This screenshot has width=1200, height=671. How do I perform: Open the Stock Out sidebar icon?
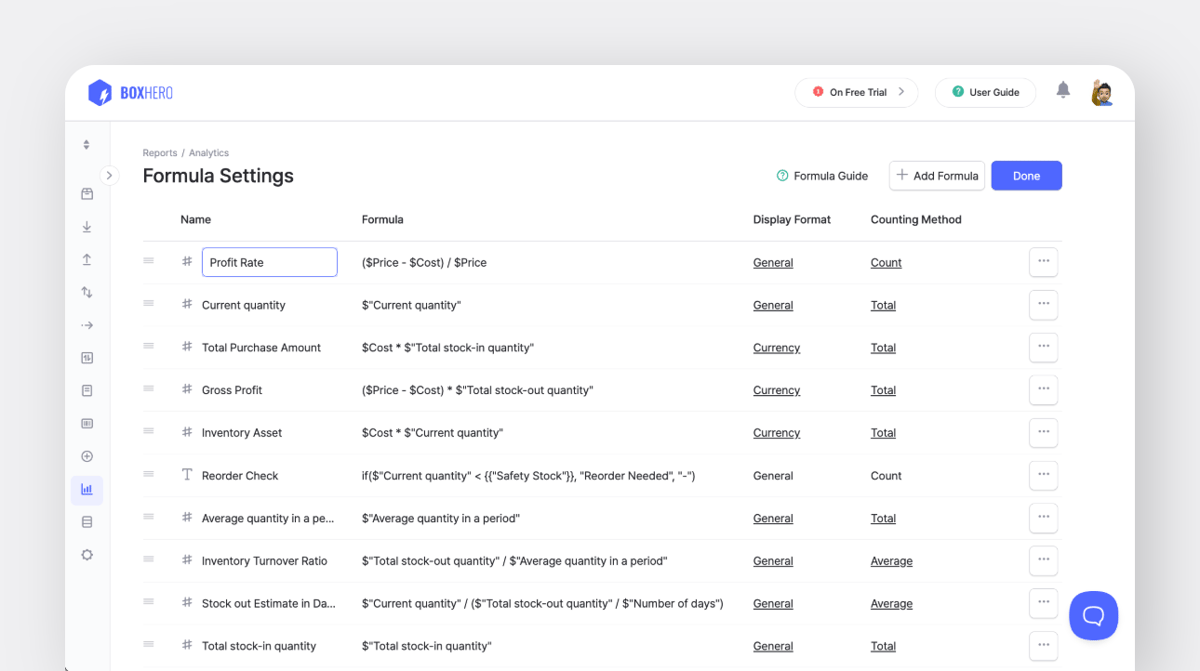pyautogui.click(x=87, y=260)
